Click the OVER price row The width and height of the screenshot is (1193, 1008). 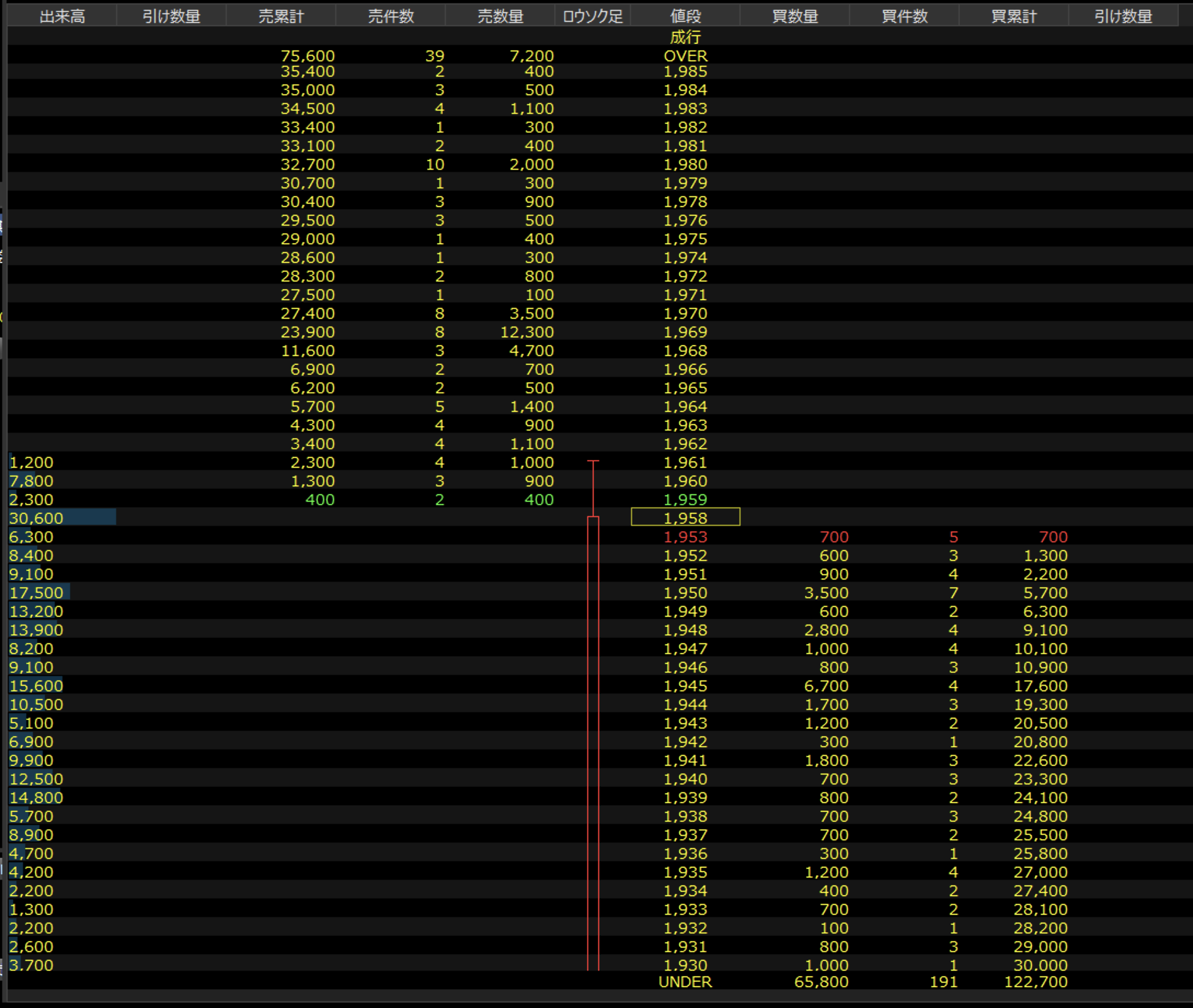[x=685, y=56]
